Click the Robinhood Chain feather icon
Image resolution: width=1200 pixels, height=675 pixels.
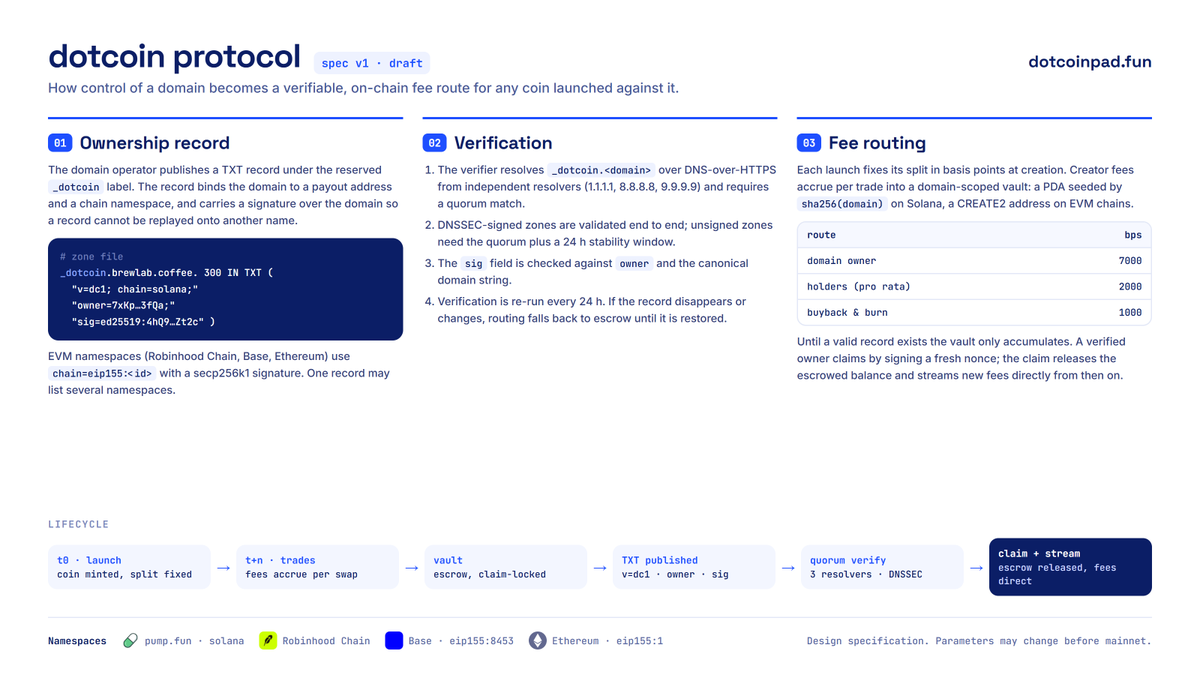point(268,640)
